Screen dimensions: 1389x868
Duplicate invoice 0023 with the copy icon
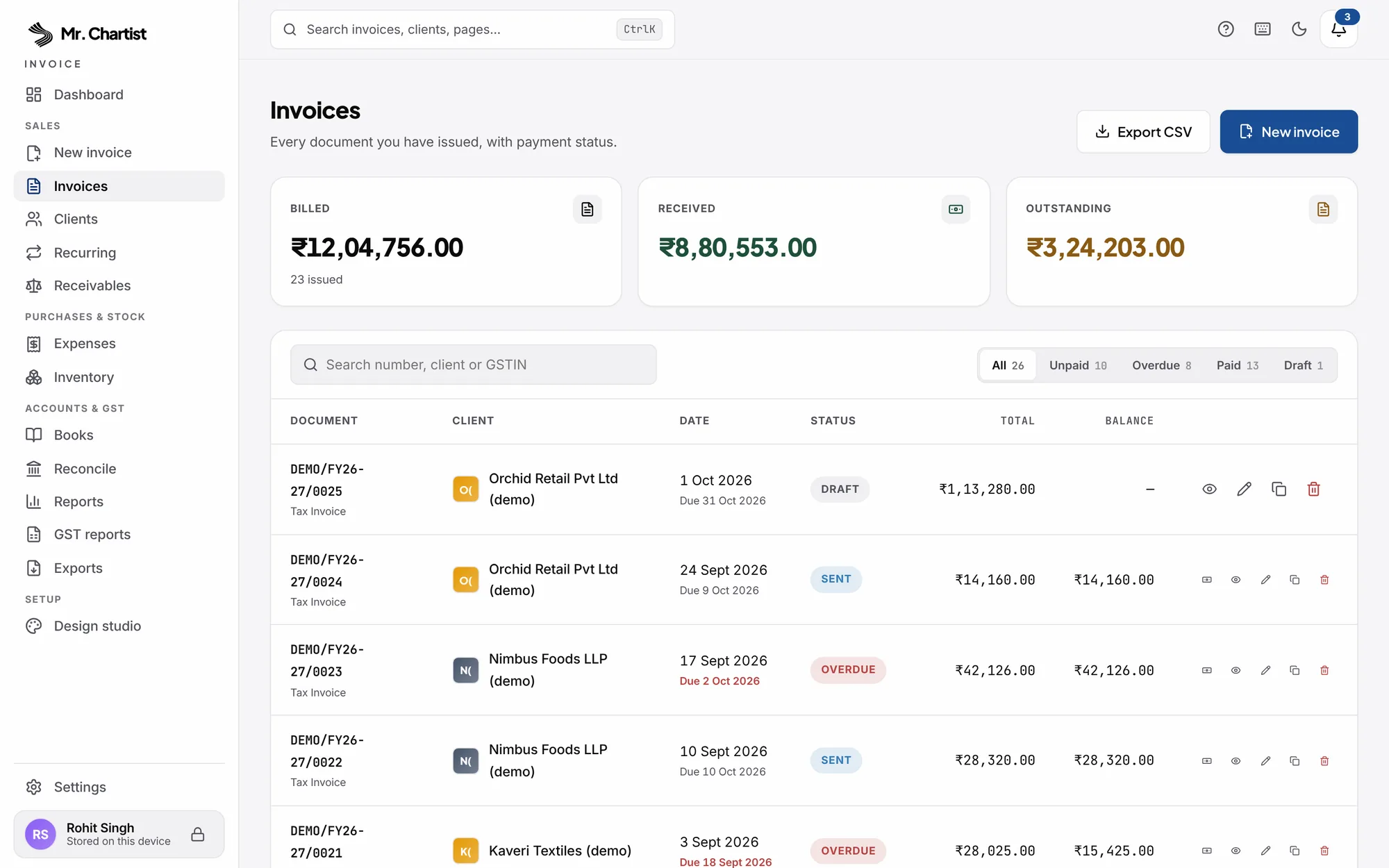coord(1295,670)
